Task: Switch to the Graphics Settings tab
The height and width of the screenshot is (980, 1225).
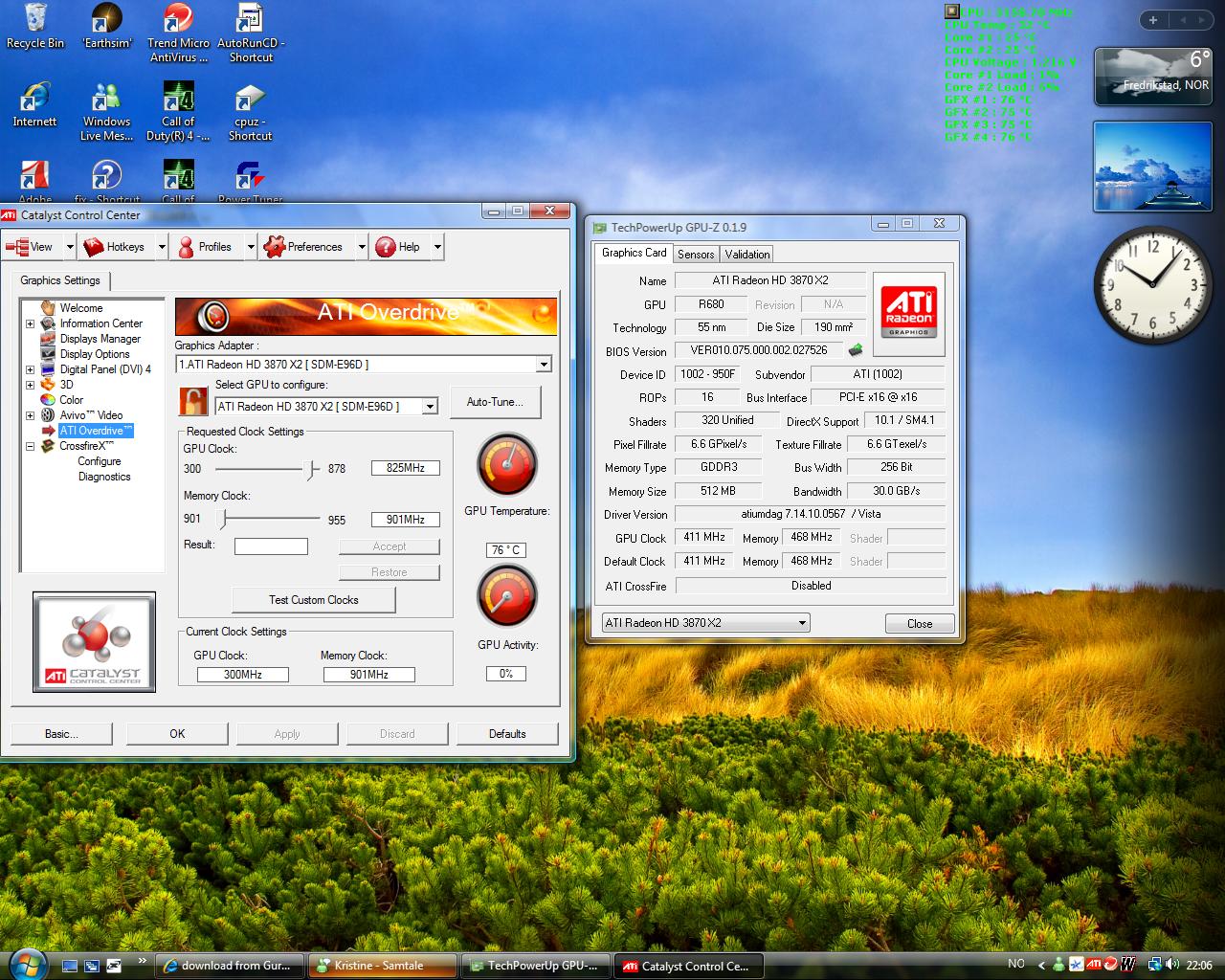Action: [60, 280]
